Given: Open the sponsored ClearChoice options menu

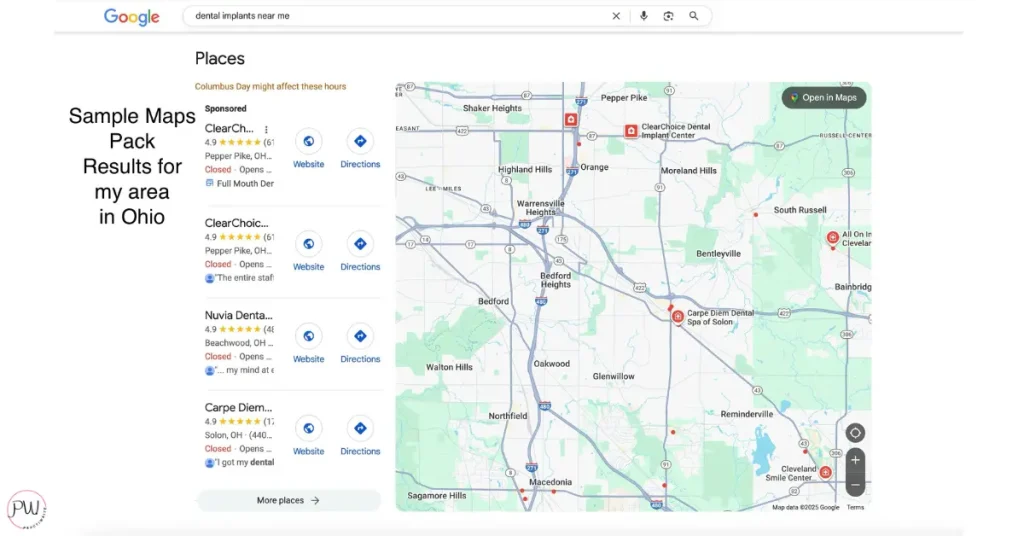Looking at the screenshot, I should (266, 129).
